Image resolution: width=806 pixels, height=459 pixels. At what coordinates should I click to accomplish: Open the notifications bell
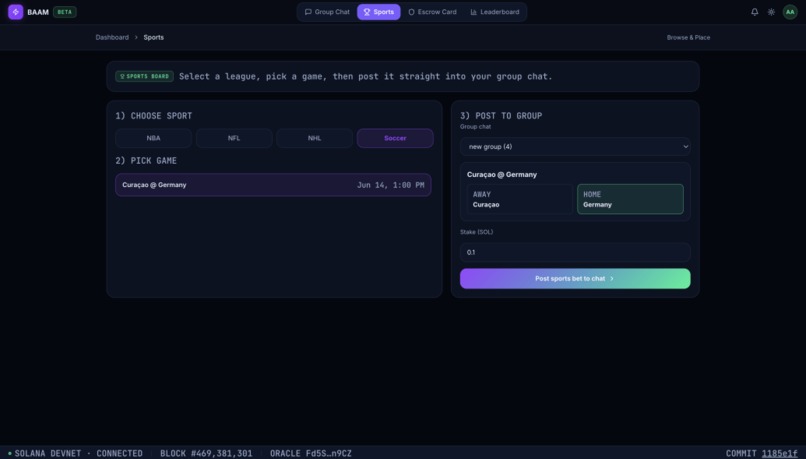click(x=754, y=12)
